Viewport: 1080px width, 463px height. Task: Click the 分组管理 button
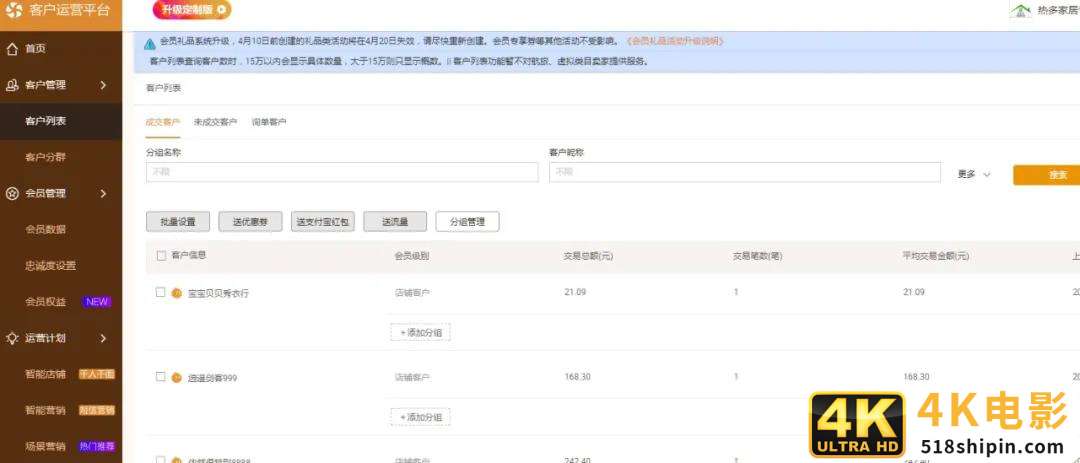tap(467, 222)
